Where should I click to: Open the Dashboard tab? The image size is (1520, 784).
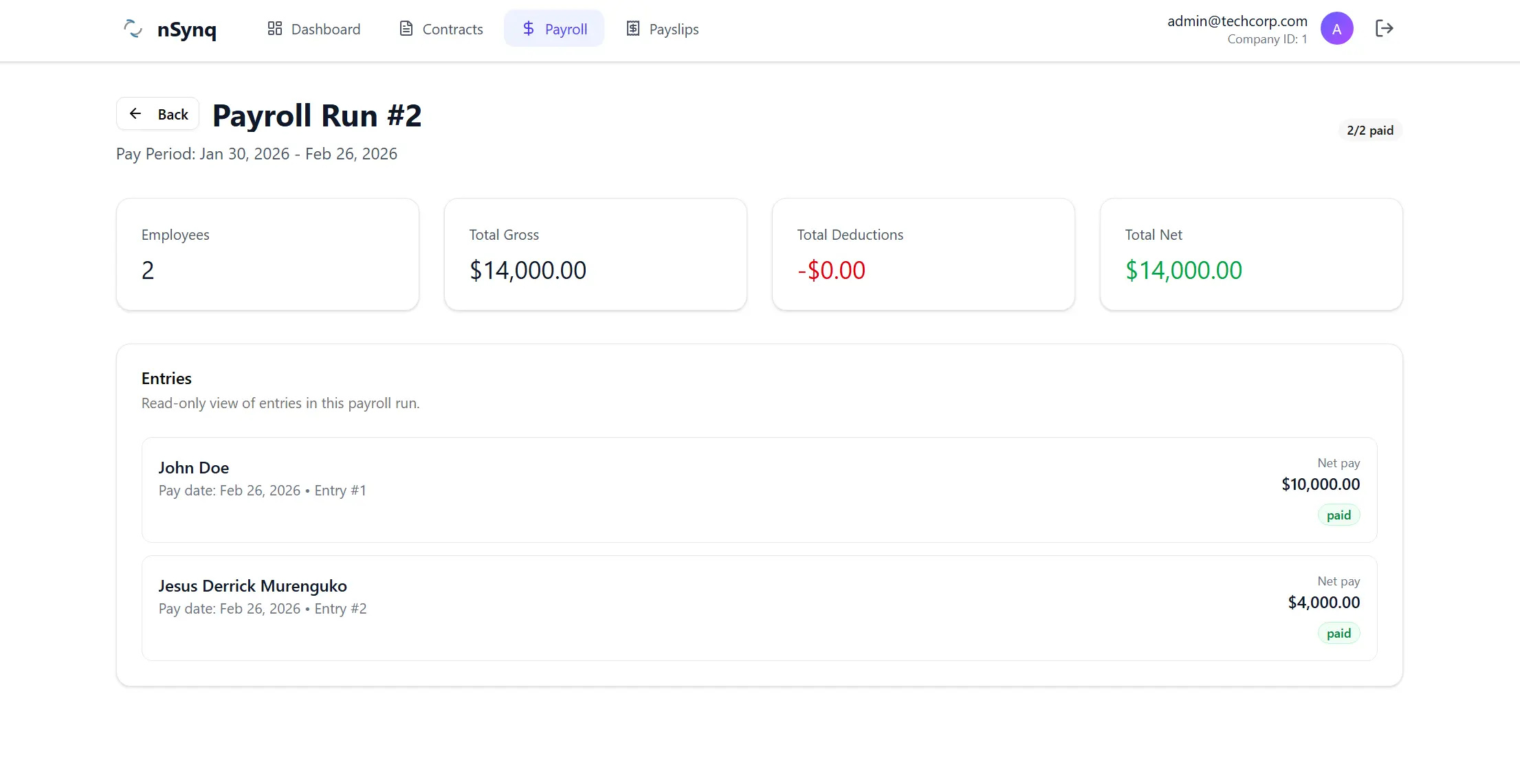click(x=313, y=29)
